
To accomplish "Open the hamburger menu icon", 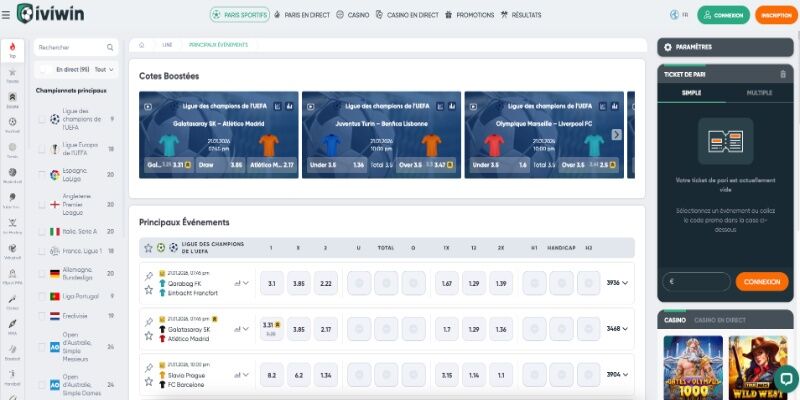I will (6, 15).
